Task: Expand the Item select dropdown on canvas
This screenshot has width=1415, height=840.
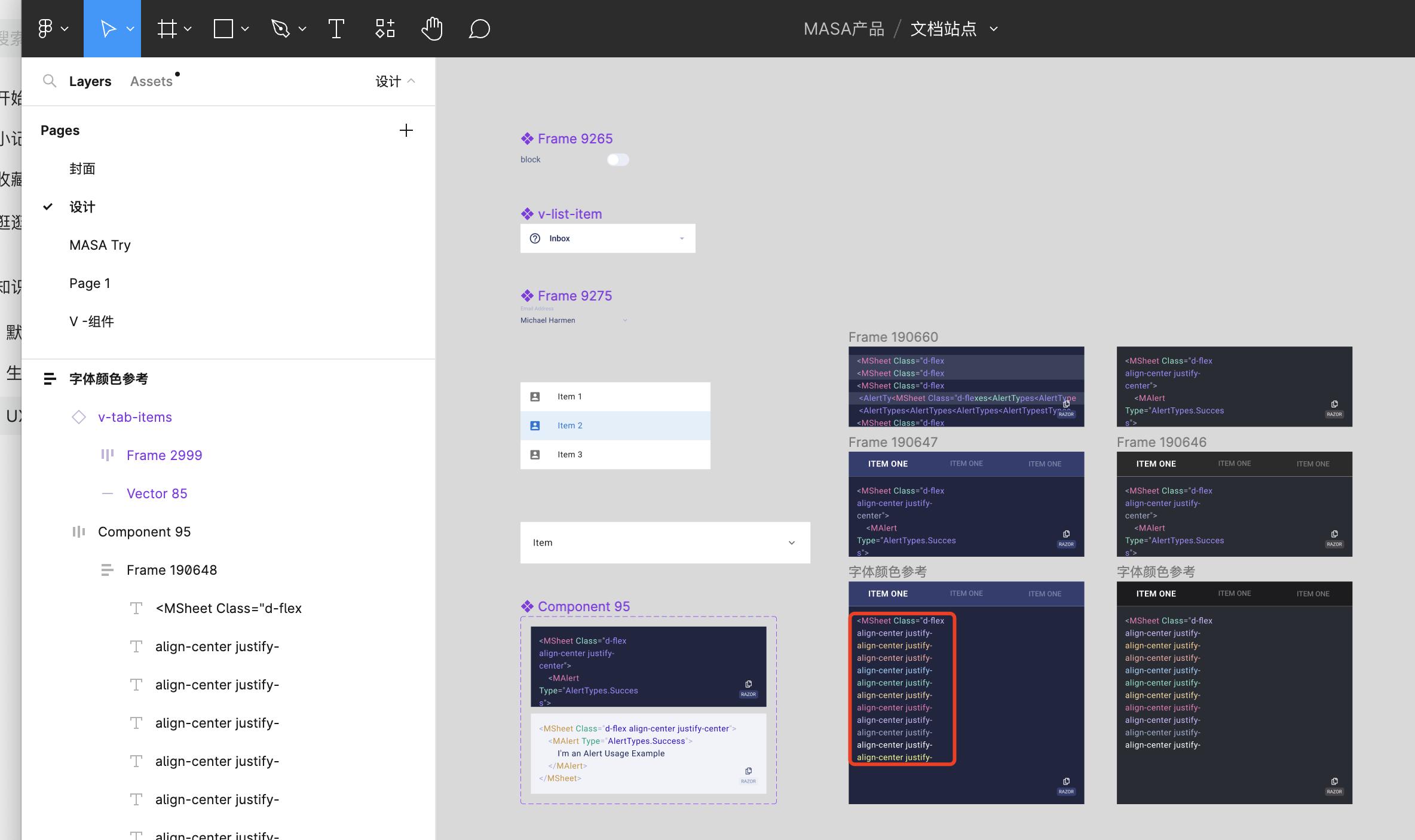Action: pos(792,542)
